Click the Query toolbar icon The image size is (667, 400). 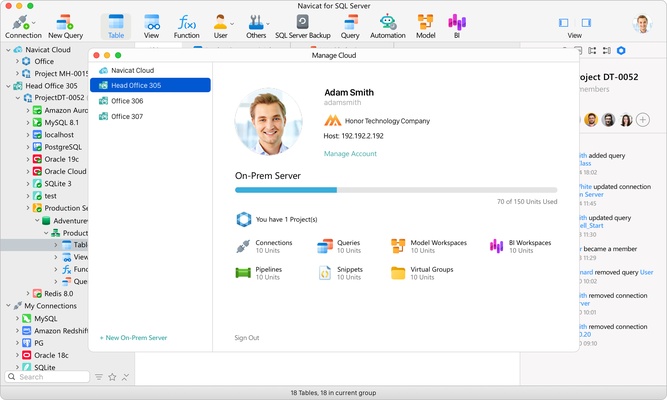pos(350,26)
